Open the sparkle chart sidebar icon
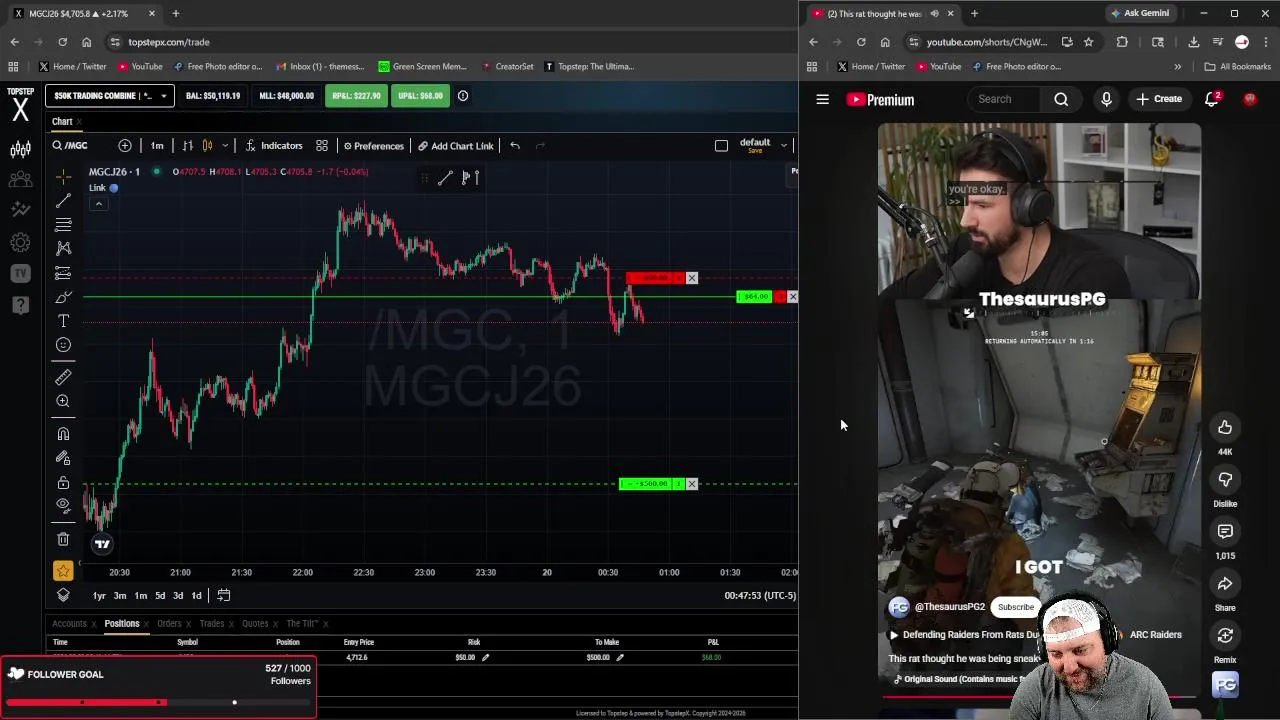This screenshot has width=1280, height=720. point(20,210)
